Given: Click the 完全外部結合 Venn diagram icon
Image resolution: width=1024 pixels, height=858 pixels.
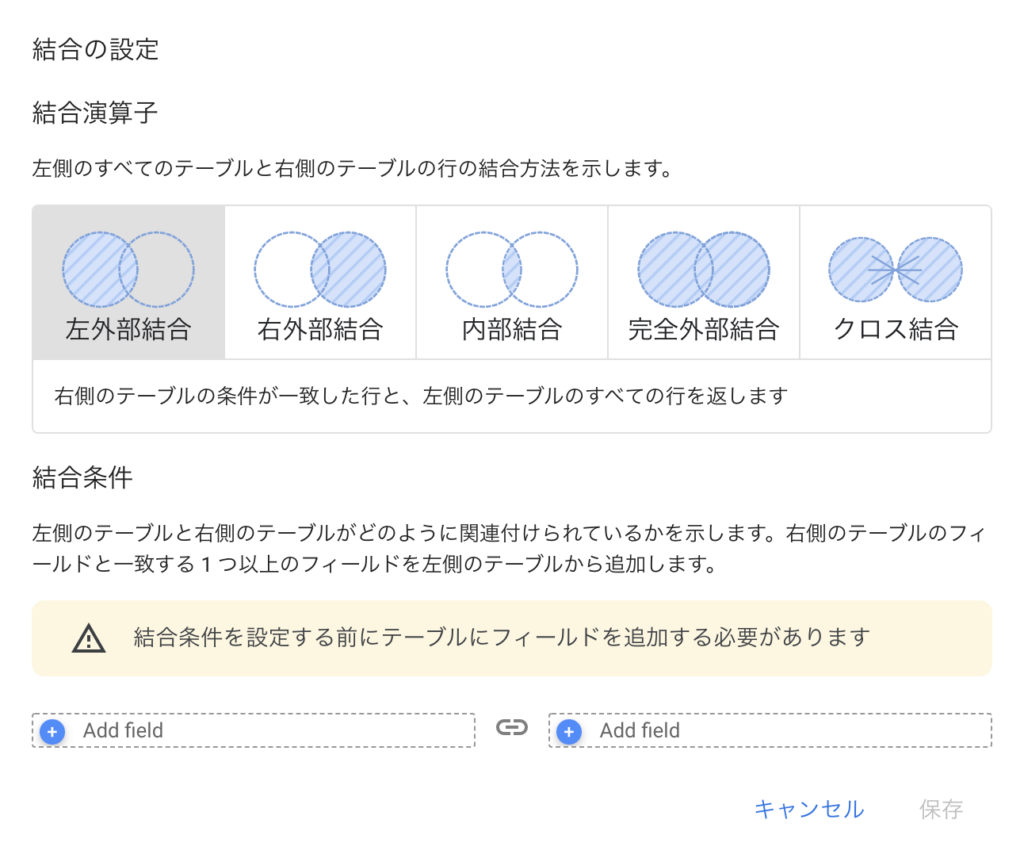Looking at the screenshot, I should click(704, 270).
